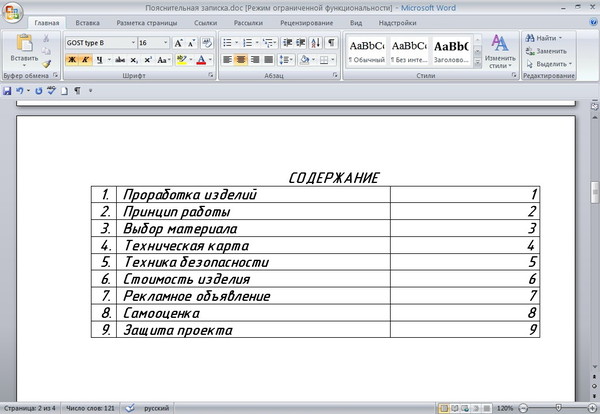Toggle italic formatting (К)
600x414 pixels.
point(85,60)
